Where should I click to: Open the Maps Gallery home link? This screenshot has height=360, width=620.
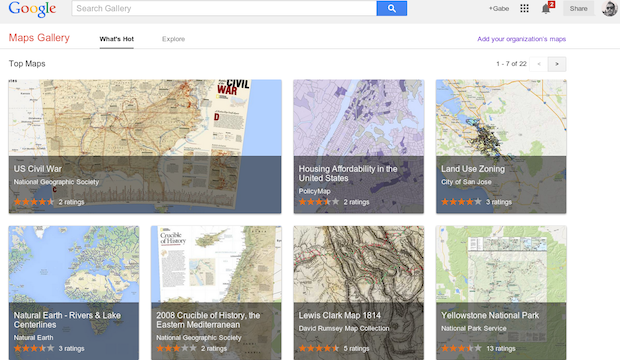tap(39, 38)
